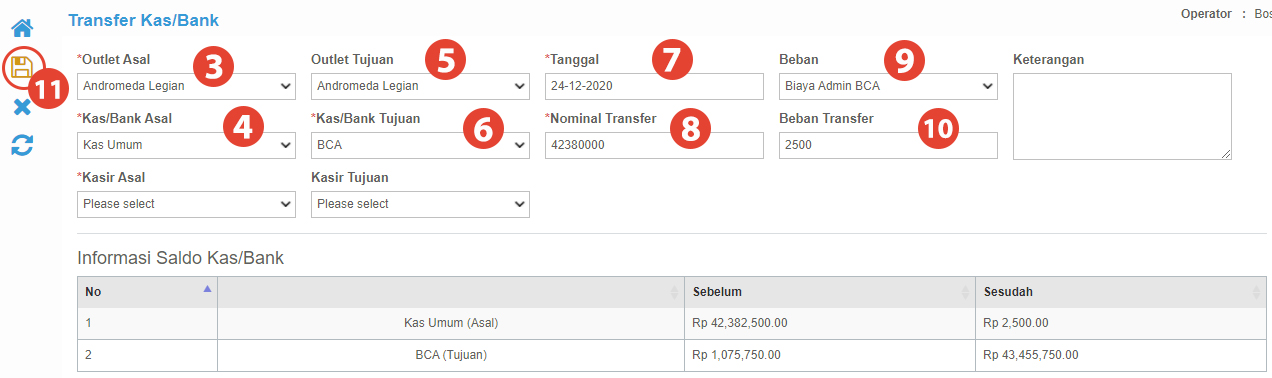1272x378 pixels.
Task: Choose a Kasir Asal from Please select
Action: pos(186,204)
